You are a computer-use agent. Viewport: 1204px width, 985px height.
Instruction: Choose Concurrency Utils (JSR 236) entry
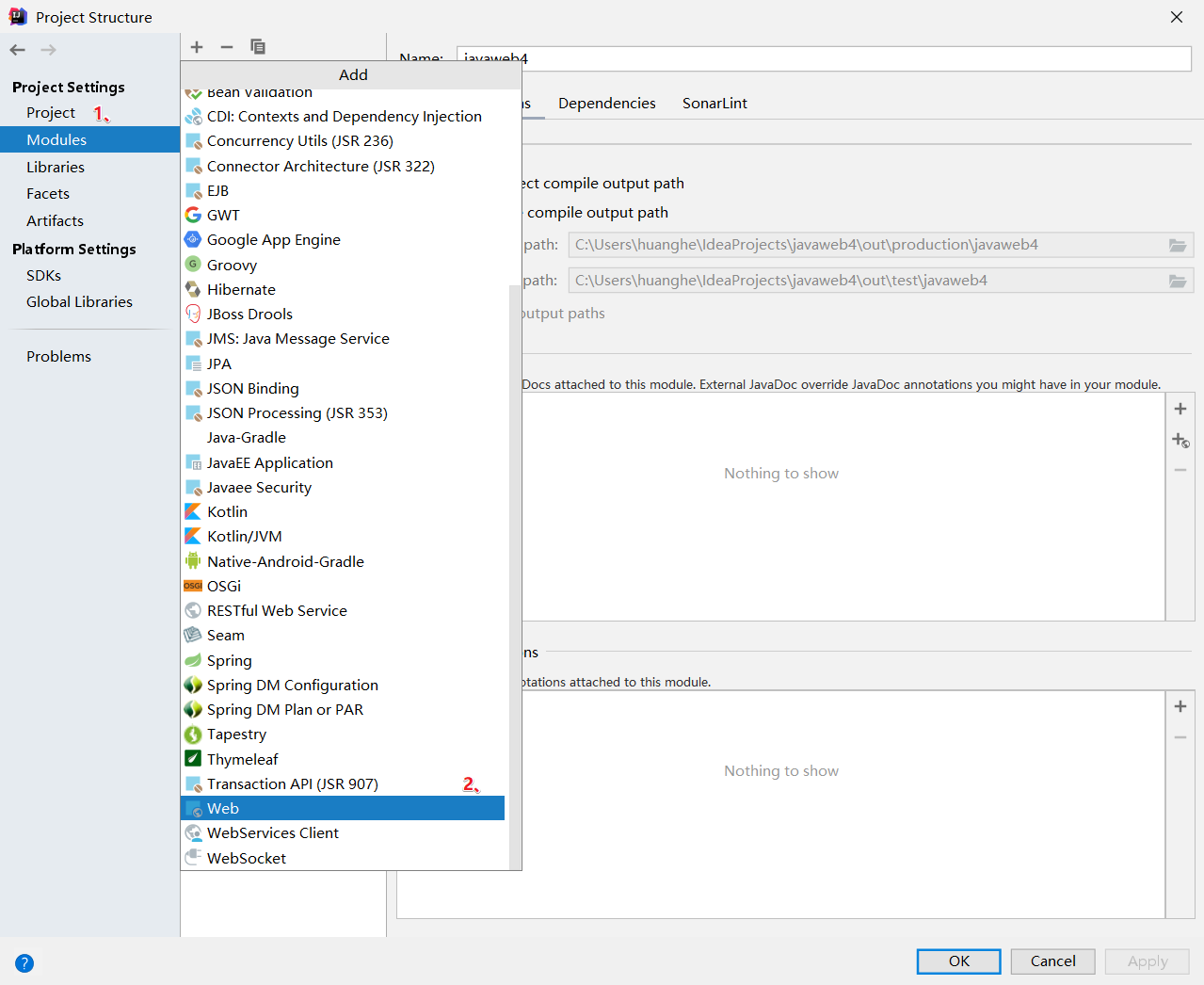(343, 140)
